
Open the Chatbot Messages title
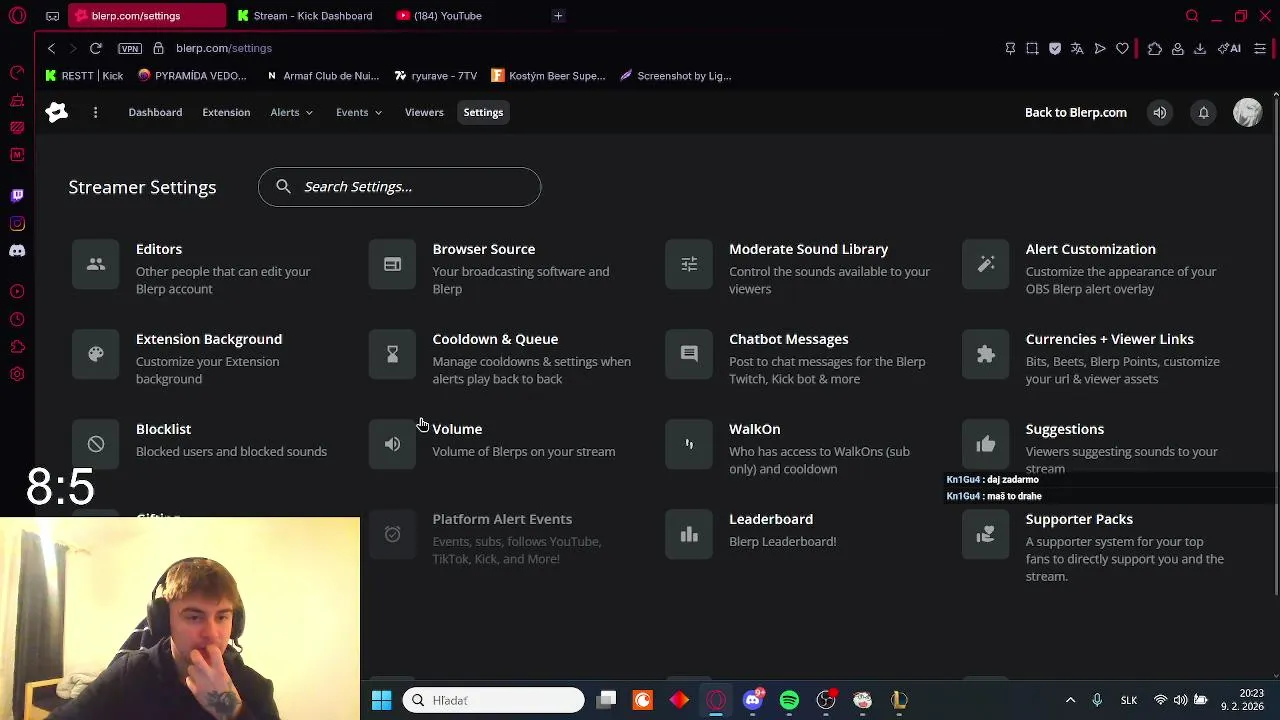point(788,339)
